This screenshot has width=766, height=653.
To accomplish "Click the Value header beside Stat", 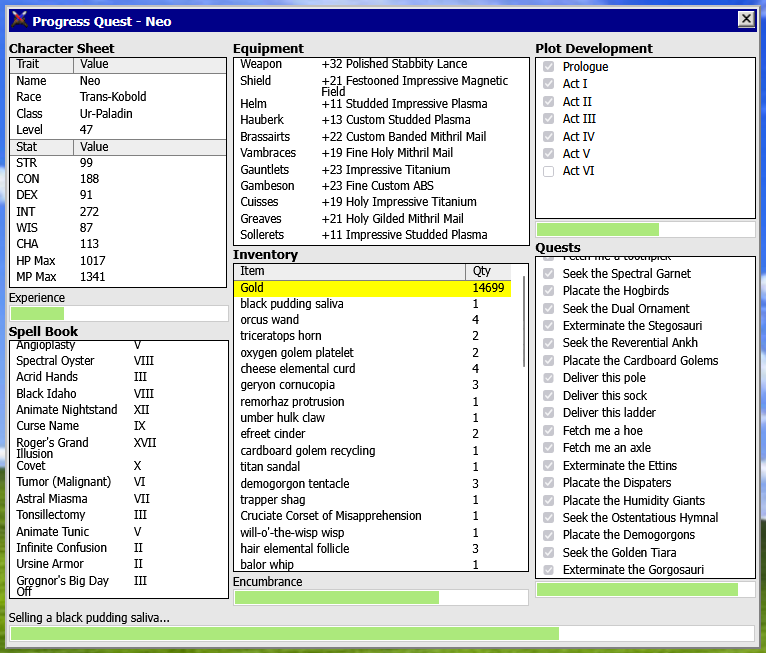I will [x=149, y=147].
